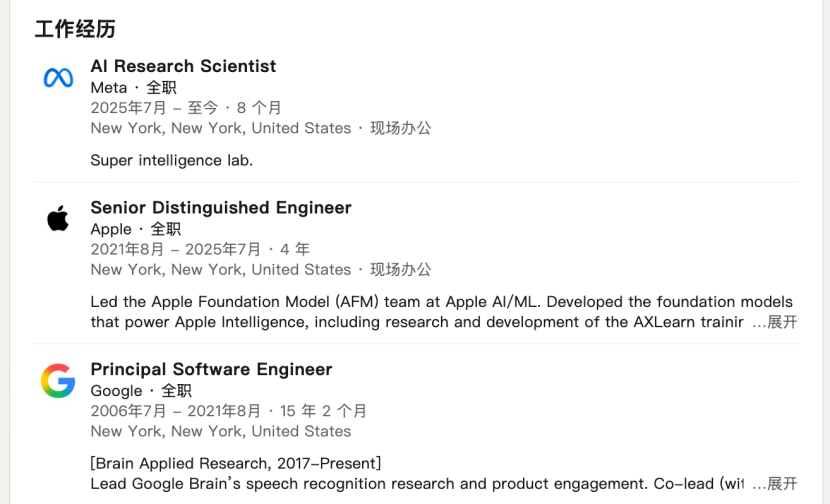This screenshot has width=830, height=504.
Task: Click the 'Super intelligence lab.' description text
Action: [x=171, y=160]
